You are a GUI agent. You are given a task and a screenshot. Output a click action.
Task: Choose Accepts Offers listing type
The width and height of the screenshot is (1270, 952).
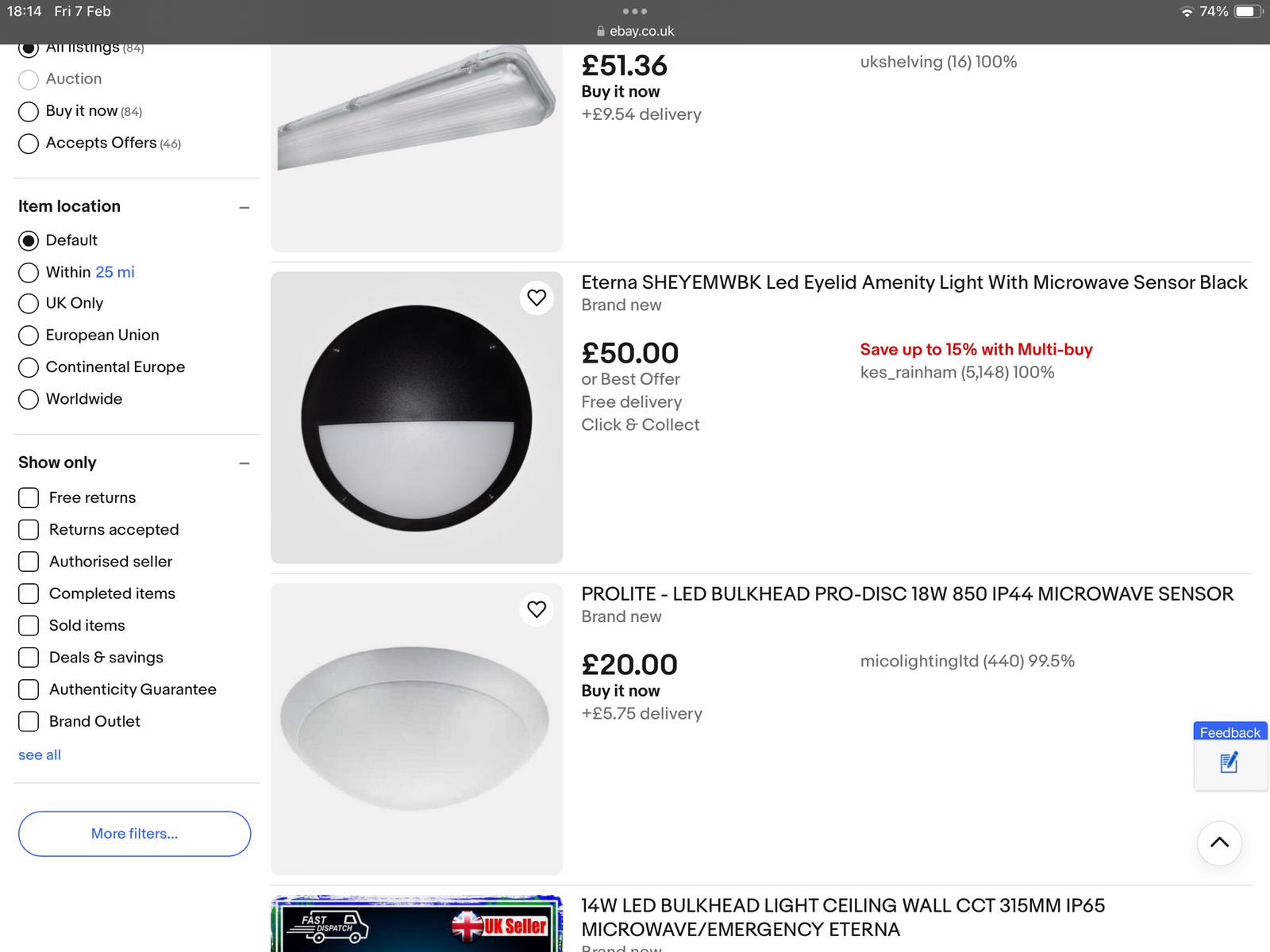tap(29, 144)
